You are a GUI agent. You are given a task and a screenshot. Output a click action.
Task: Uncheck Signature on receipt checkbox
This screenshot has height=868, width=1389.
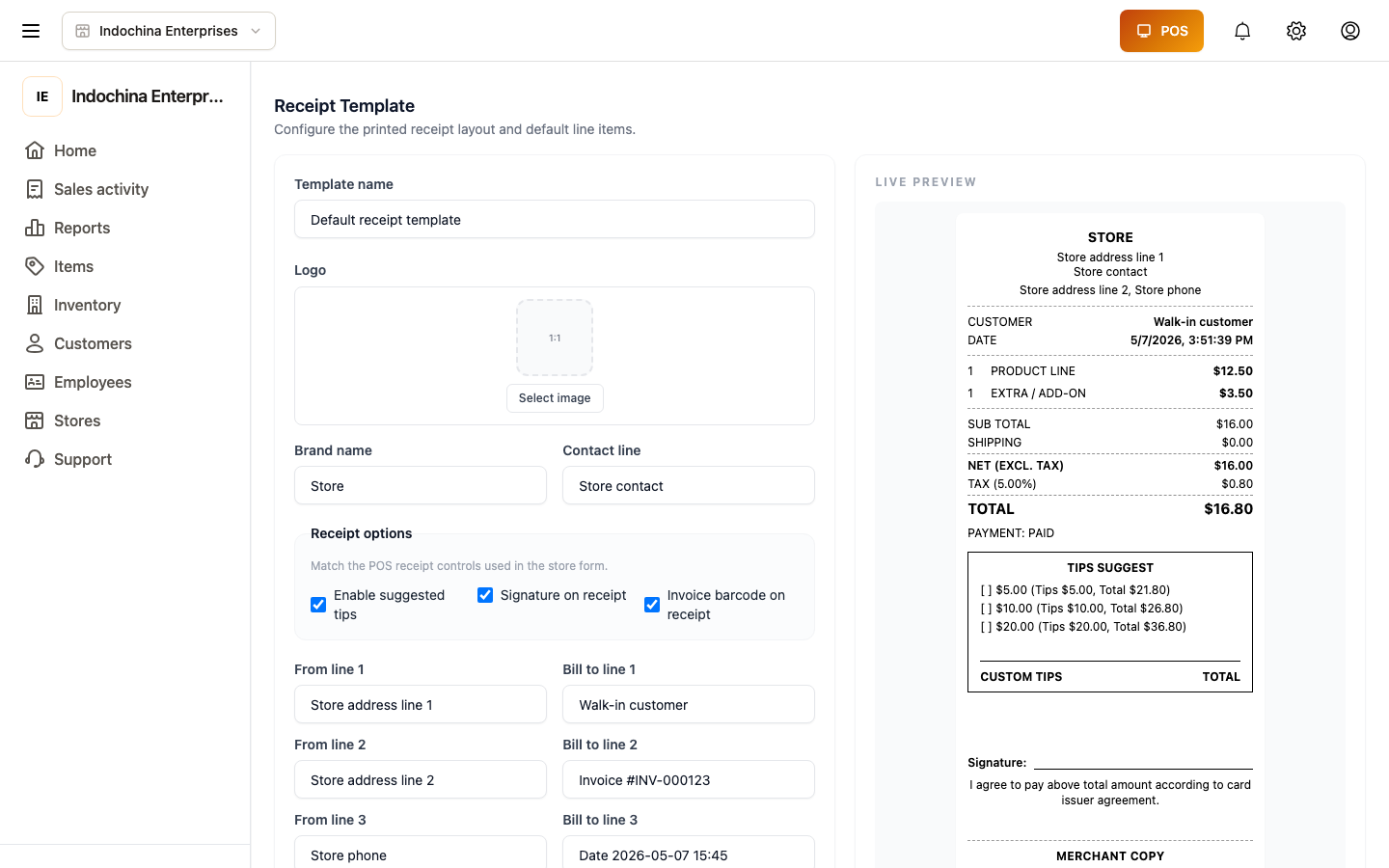pyautogui.click(x=485, y=595)
